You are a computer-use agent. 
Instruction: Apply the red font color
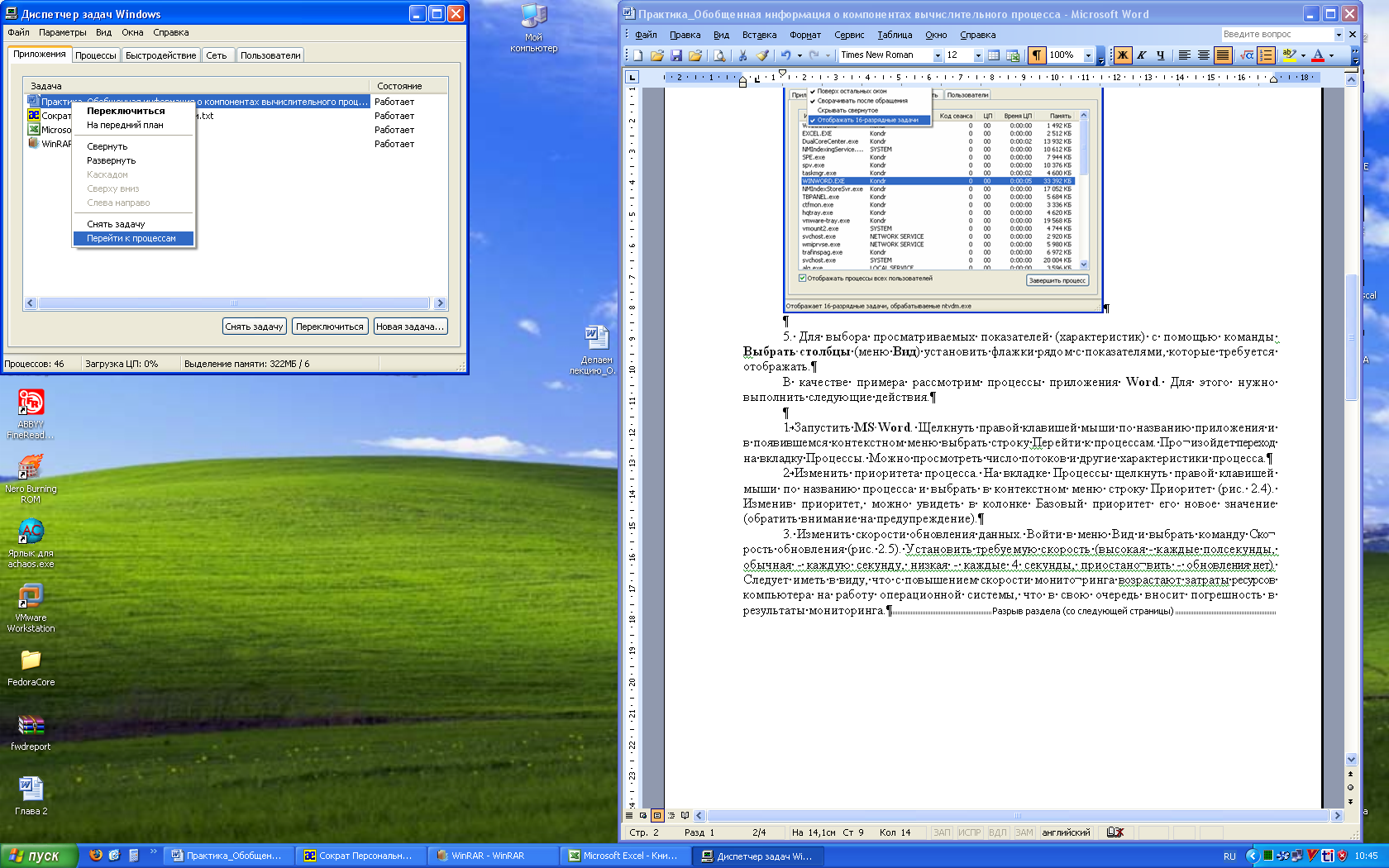(1318, 55)
